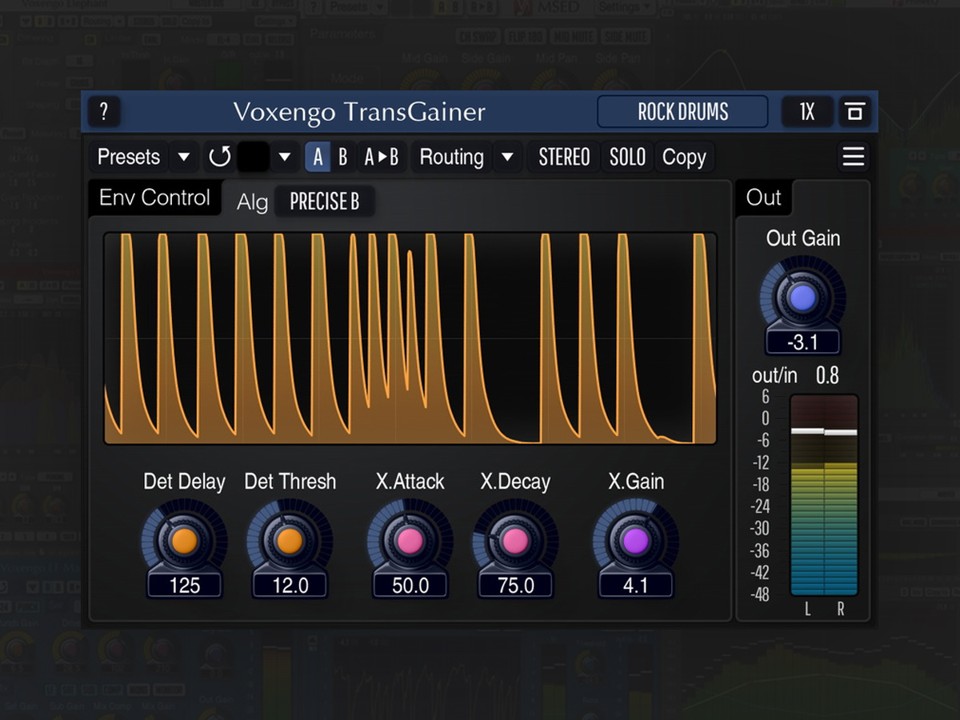
Task: Click the orange Det Delay knob
Action: point(184,541)
